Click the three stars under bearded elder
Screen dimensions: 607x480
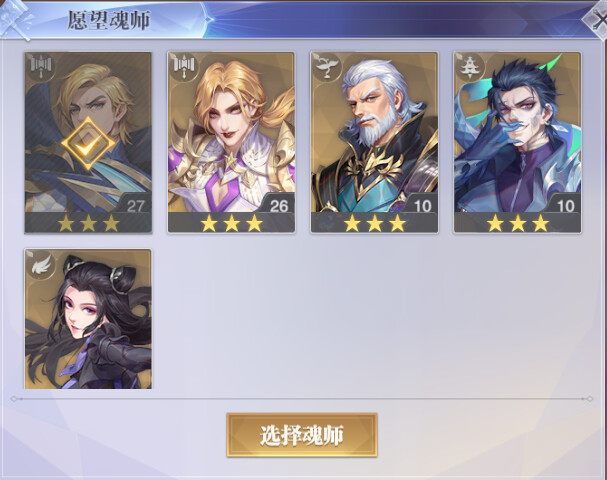(375, 223)
